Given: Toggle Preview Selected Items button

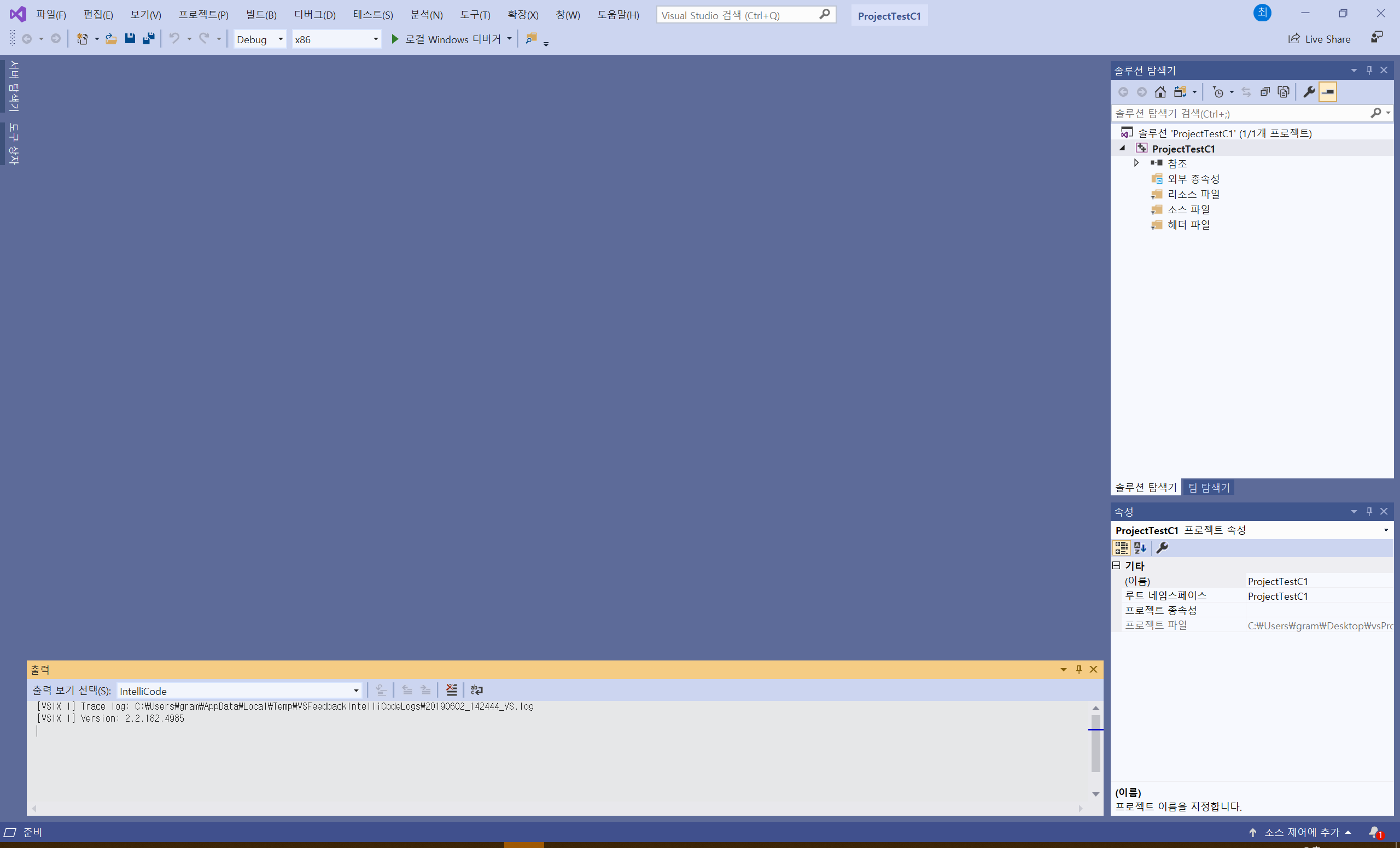Looking at the screenshot, I should (1328, 92).
